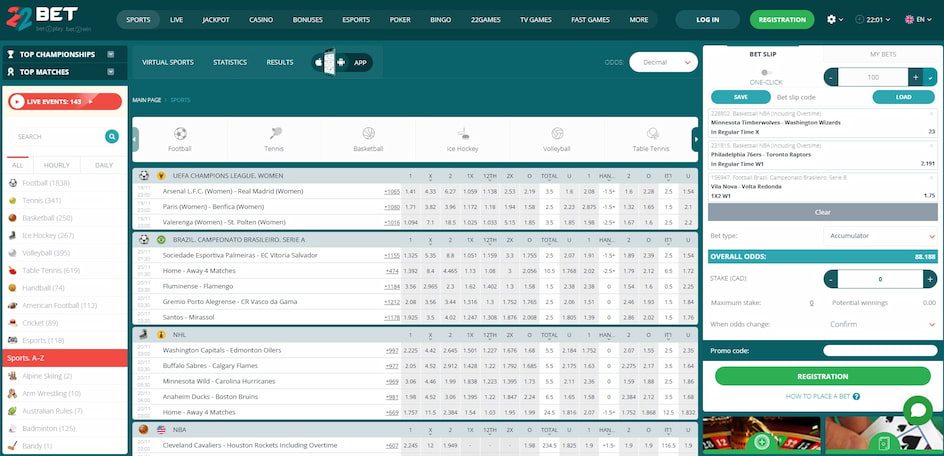Decrease the stake with minus button
The height and width of the screenshot is (456, 944).
click(x=831, y=279)
